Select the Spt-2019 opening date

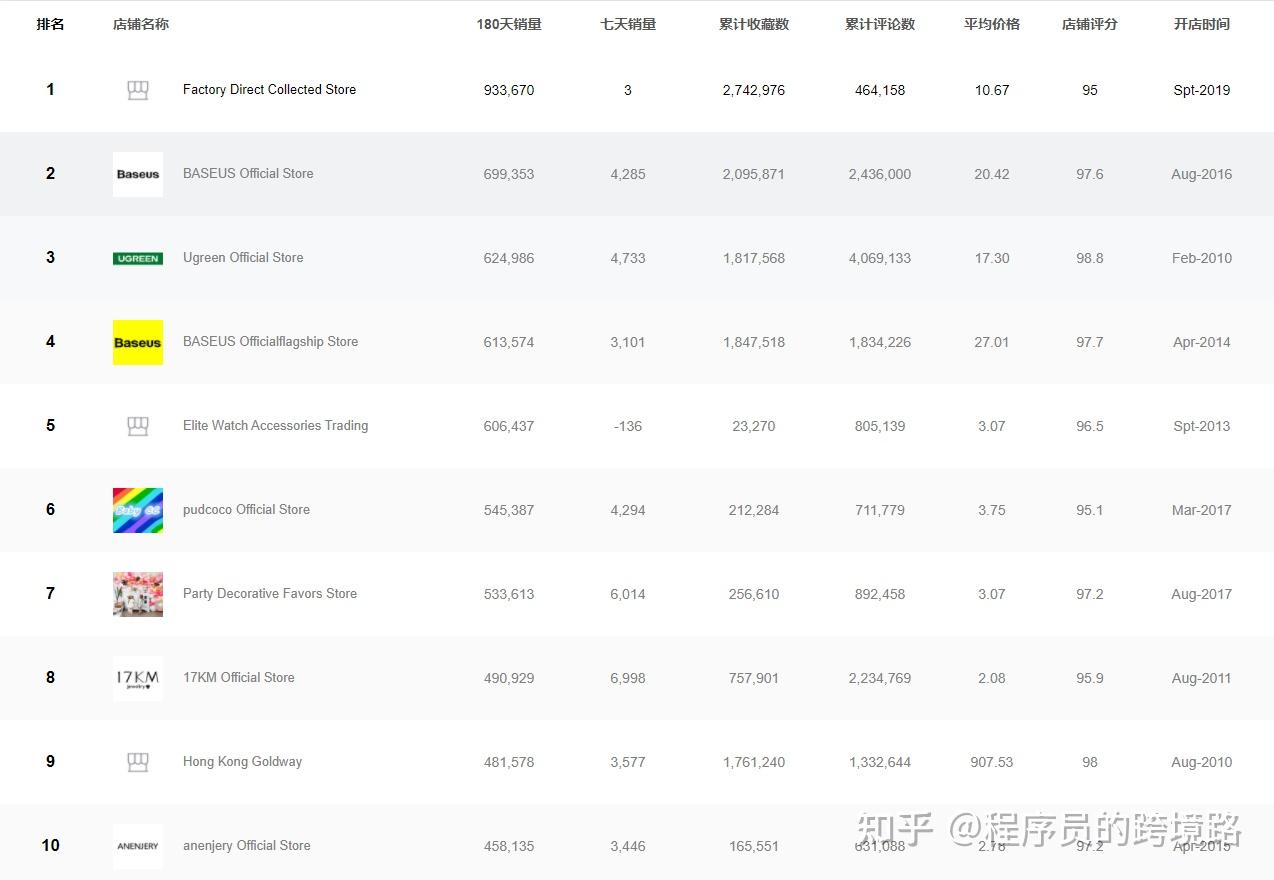click(1202, 90)
